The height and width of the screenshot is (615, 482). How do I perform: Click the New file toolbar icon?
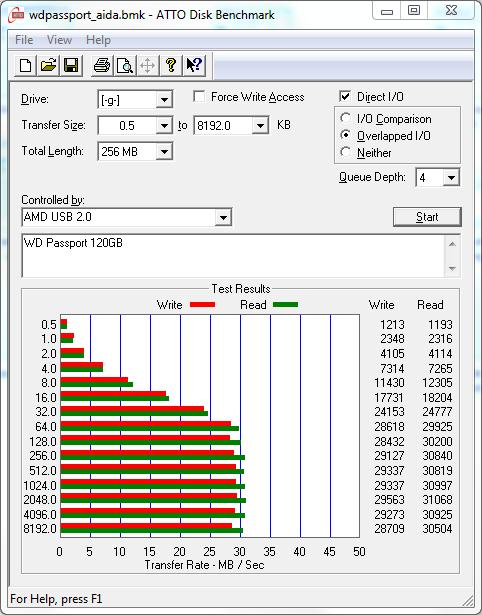tap(25, 65)
